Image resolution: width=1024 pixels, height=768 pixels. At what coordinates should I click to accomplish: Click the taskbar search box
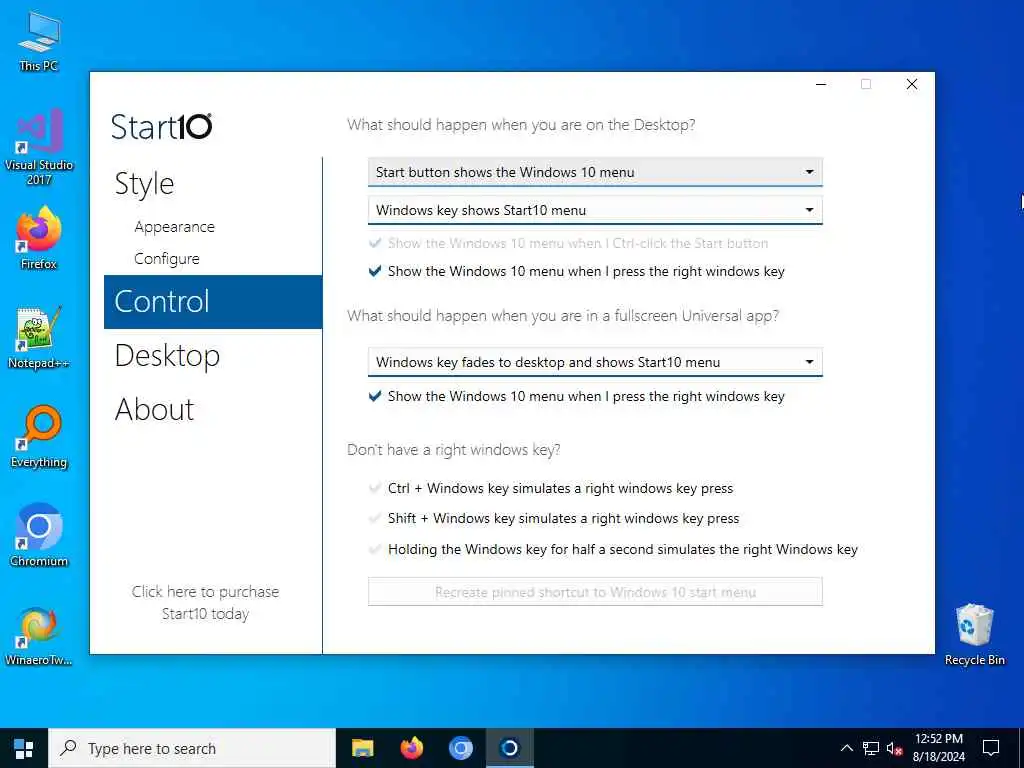pos(192,748)
